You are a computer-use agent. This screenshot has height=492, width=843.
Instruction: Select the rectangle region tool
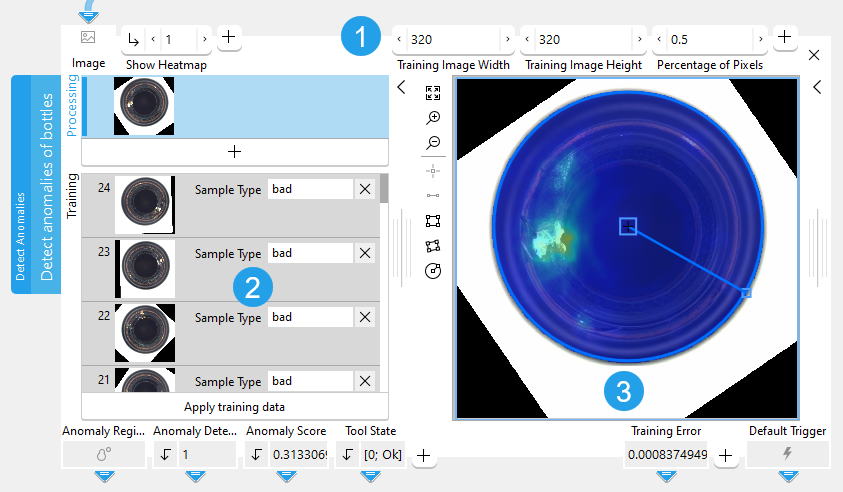tap(433, 220)
